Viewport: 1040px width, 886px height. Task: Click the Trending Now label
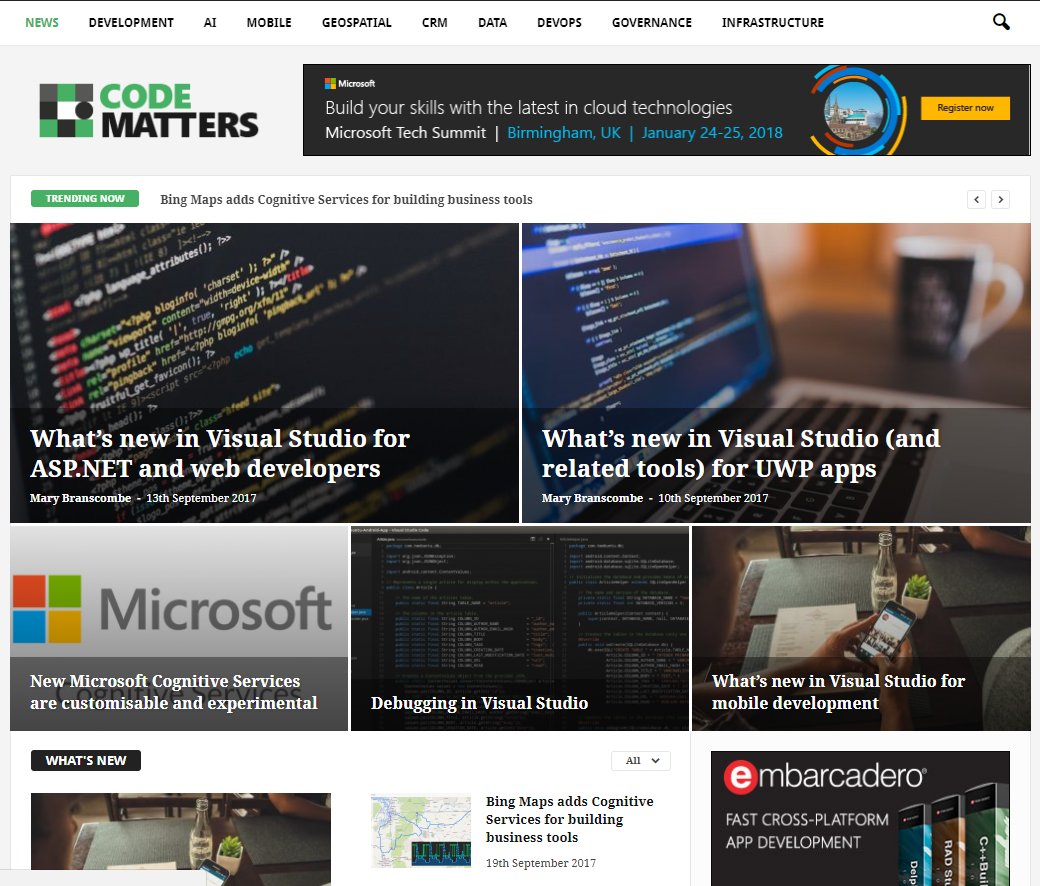(85, 198)
